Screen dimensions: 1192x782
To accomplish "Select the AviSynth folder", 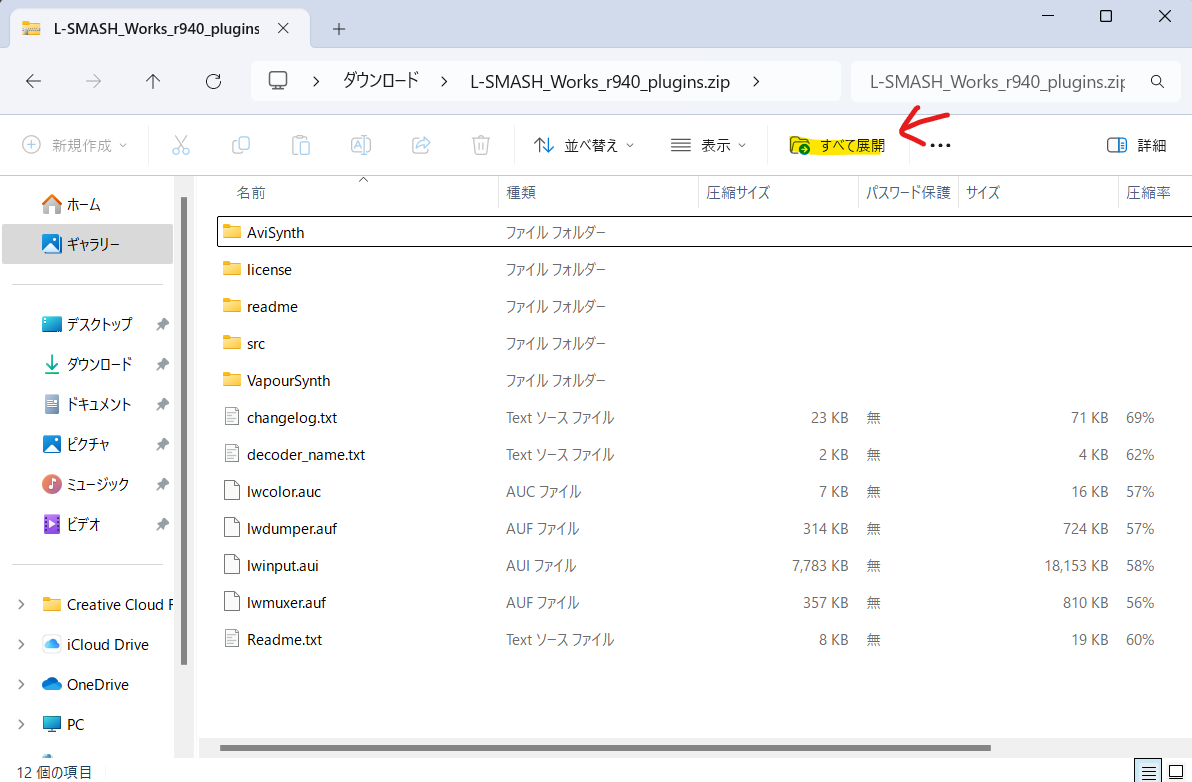I will [x=704, y=233].
